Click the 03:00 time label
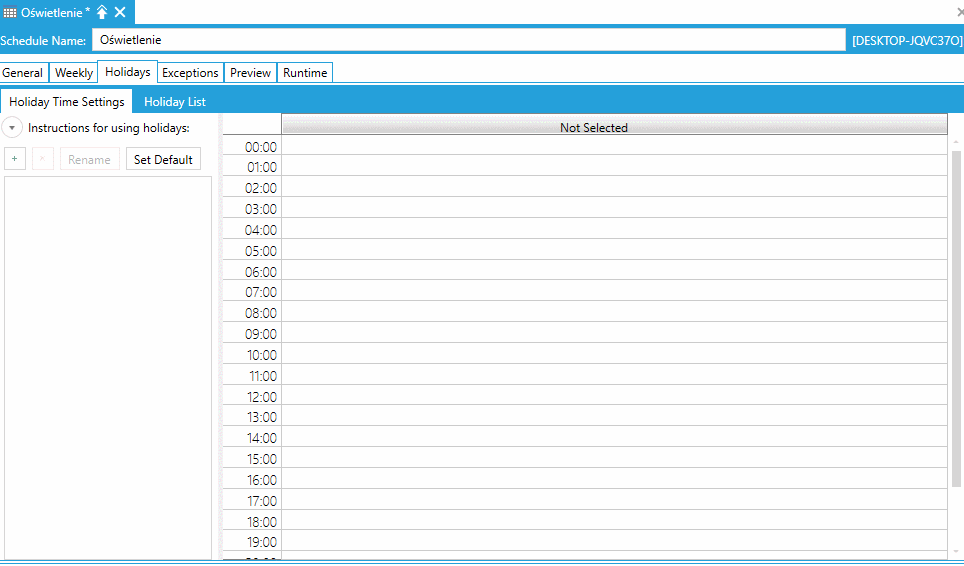 [261, 209]
